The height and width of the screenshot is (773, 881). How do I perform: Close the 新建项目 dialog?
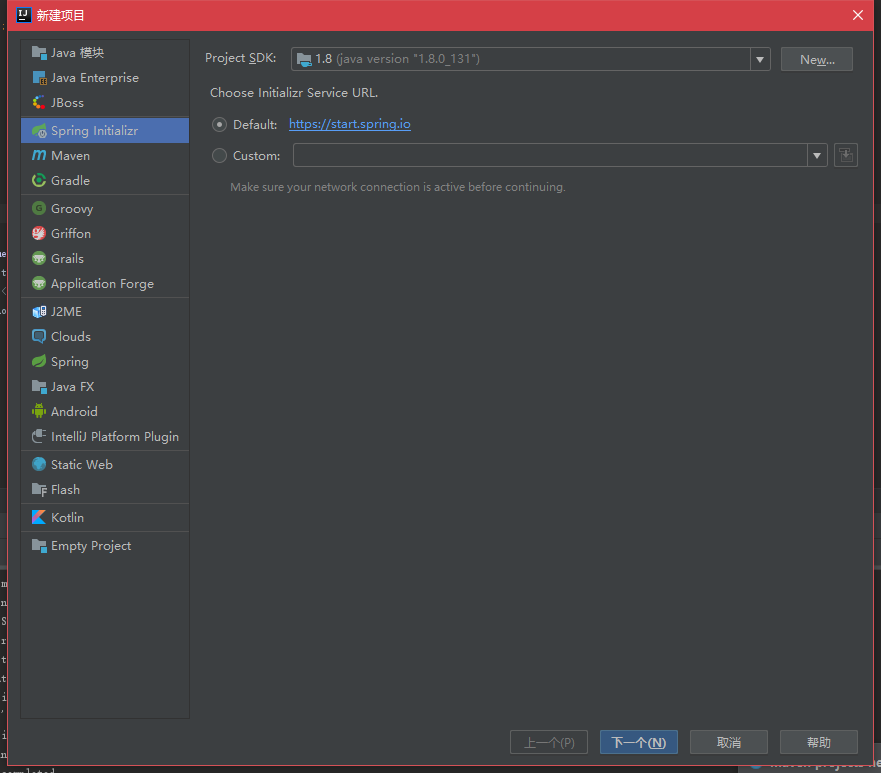tap(857, 15)
